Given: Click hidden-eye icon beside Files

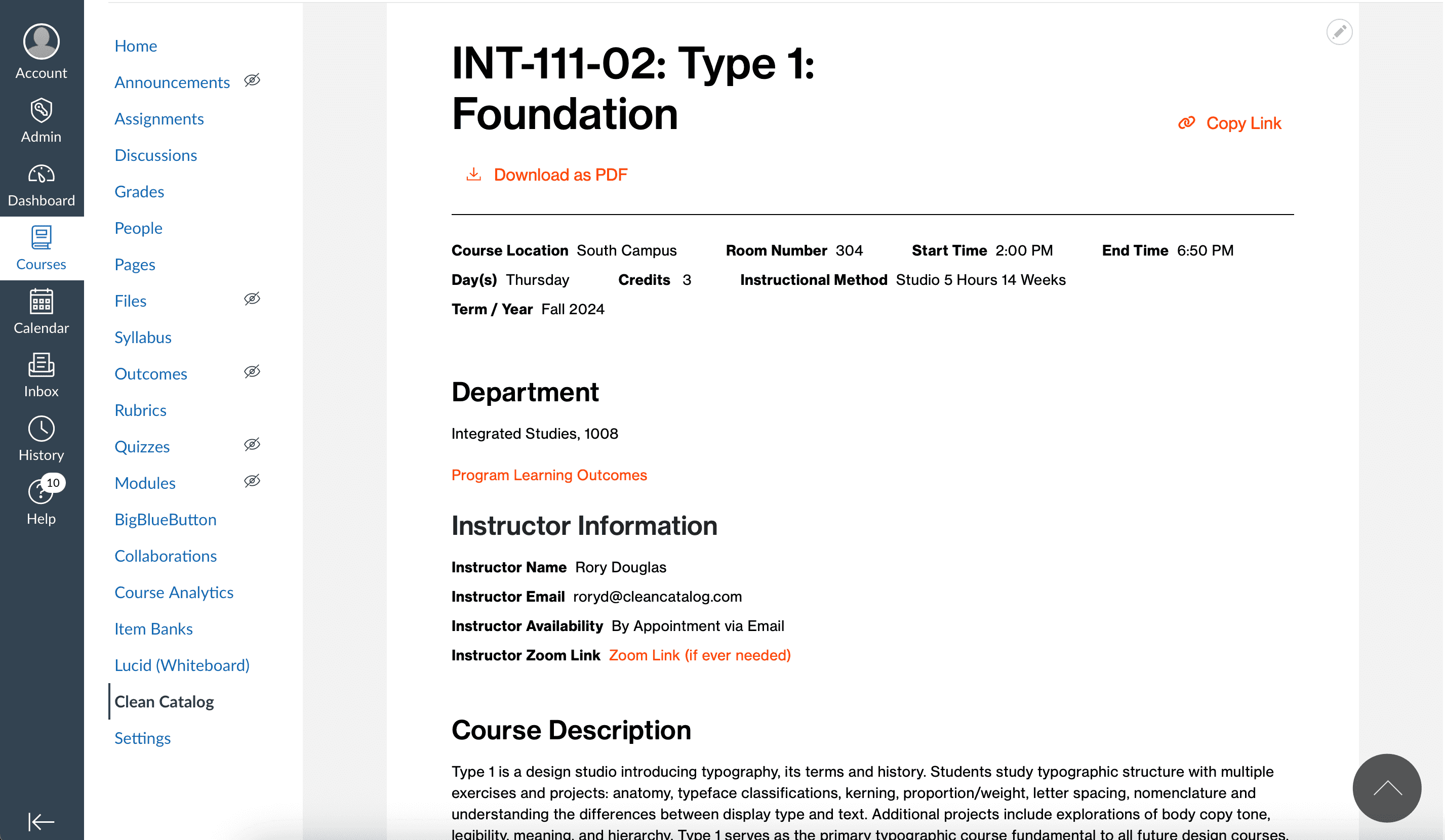Looking at the screenshot, I should [x=252, y=299].
